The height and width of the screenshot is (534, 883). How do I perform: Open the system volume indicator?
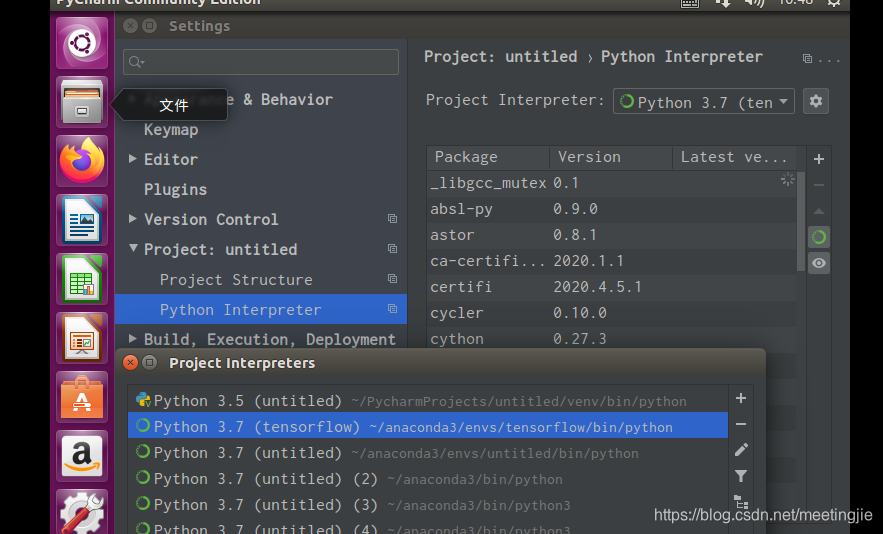pyautogui.click(x=755, y=3)
